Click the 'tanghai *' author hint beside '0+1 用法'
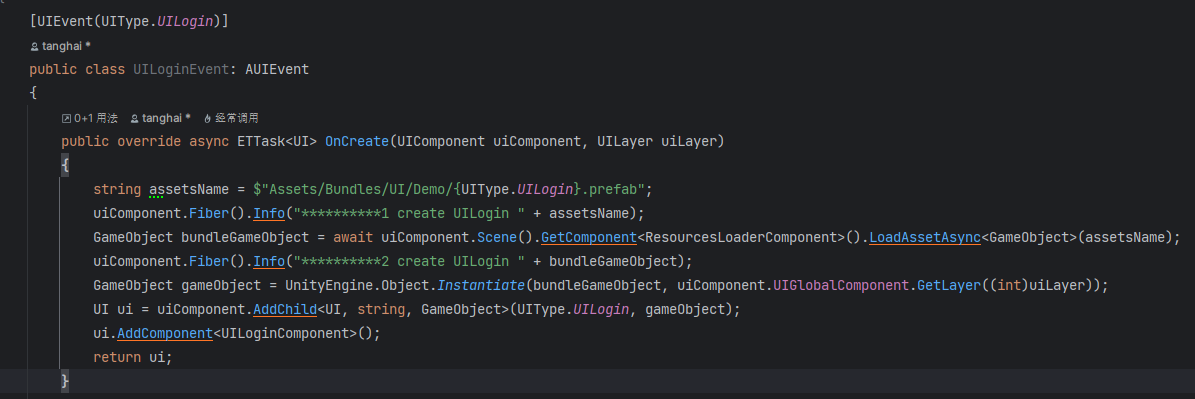 [160, 118]
